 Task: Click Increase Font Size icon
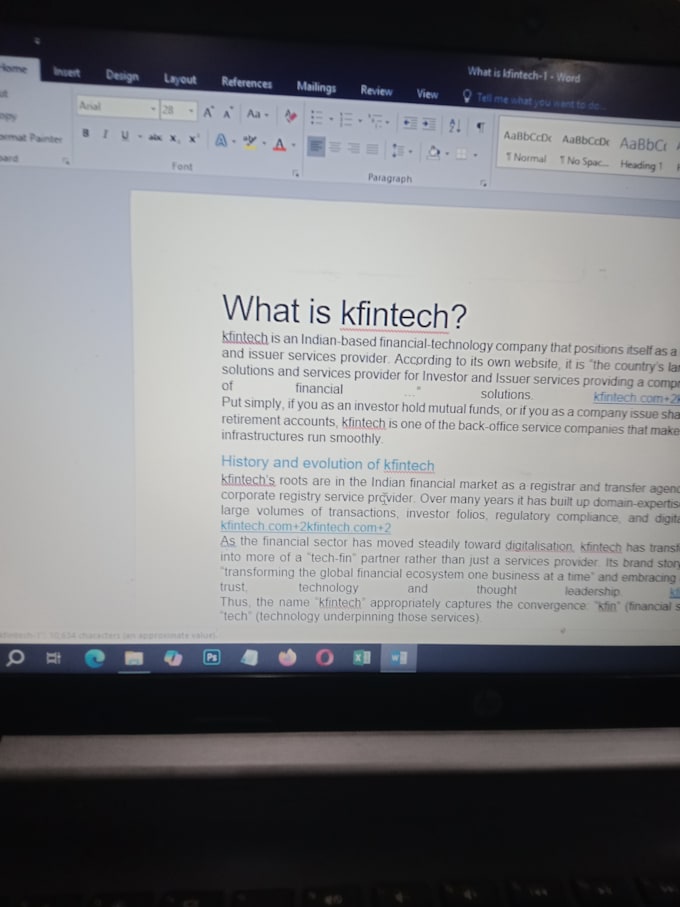[x=208, y=112]
